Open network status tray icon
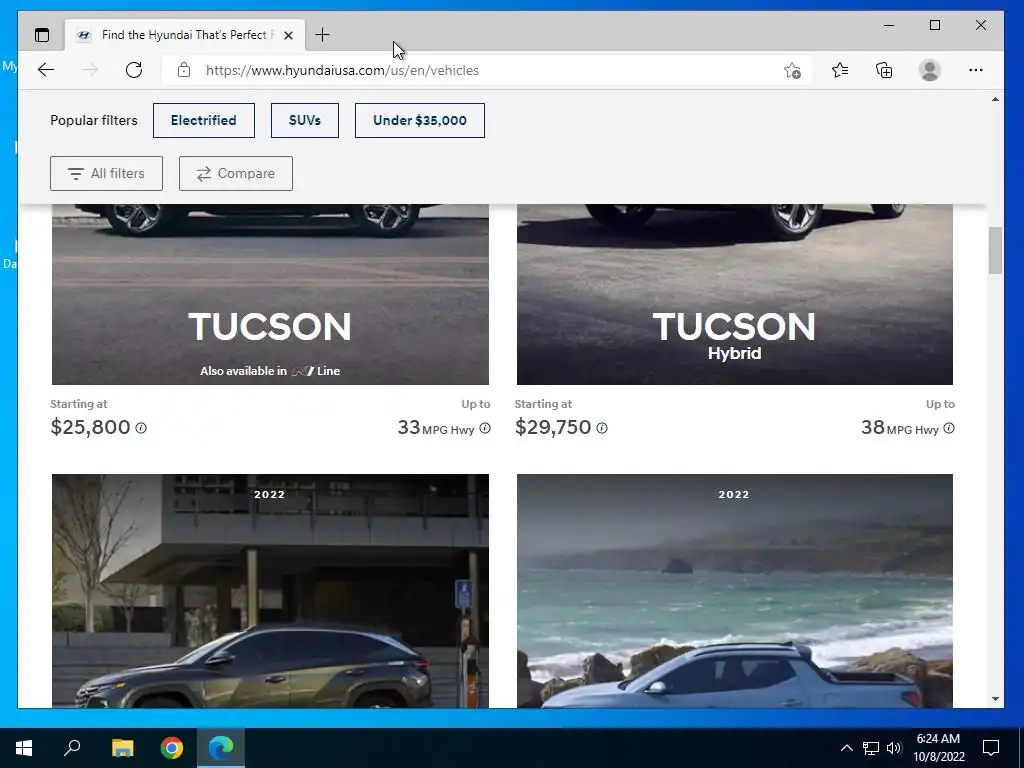 [871, 748]
